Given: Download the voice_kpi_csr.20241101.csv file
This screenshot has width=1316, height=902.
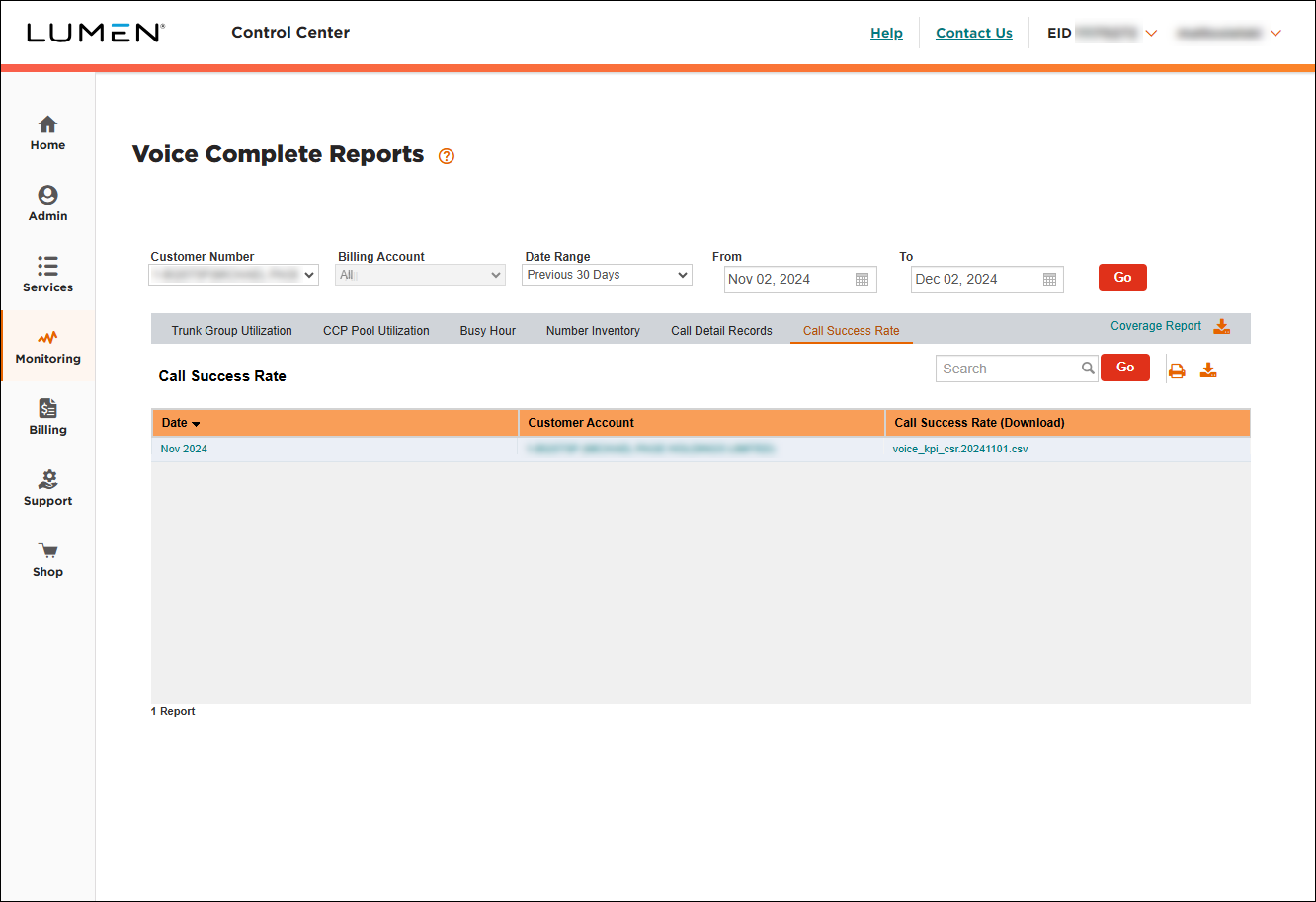Looking at the screenshot, I should click(959, 448).
